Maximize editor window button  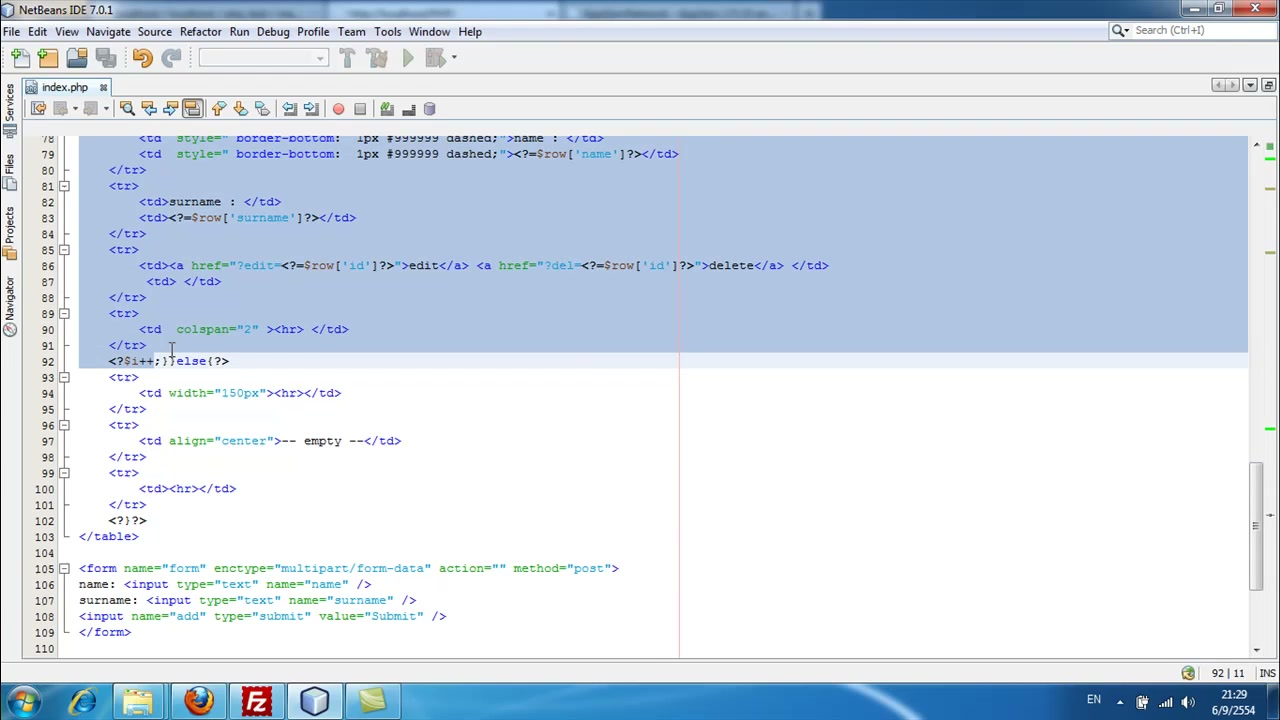click(1268, 86)
